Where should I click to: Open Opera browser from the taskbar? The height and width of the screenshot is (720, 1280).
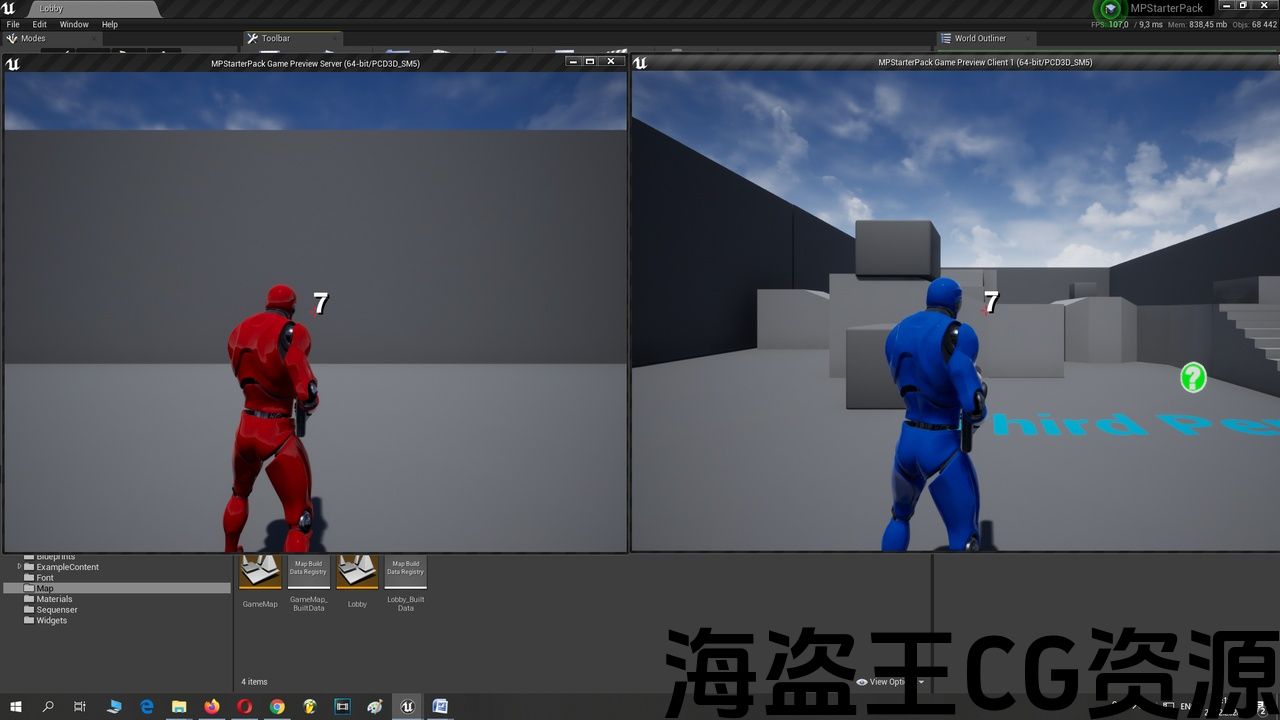(x=245, y=707)
